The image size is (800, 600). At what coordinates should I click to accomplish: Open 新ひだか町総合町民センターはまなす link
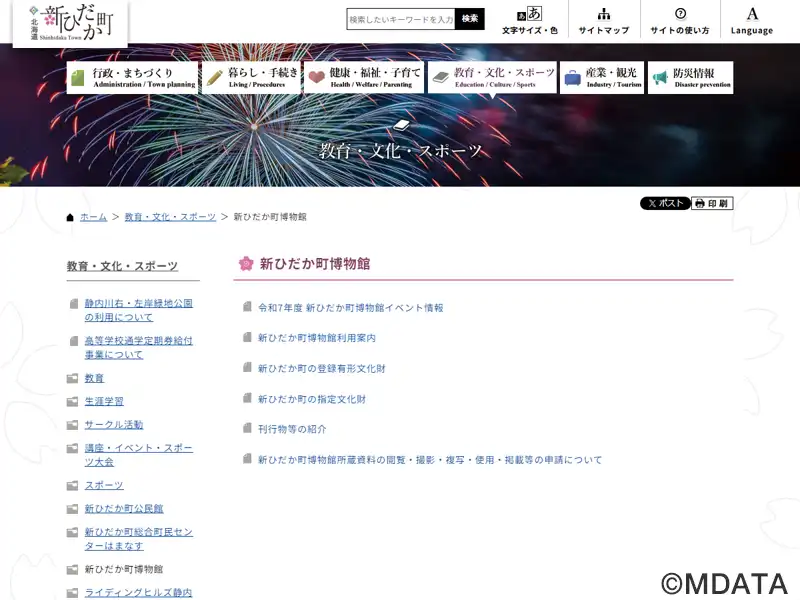click(x=138, y=539)
